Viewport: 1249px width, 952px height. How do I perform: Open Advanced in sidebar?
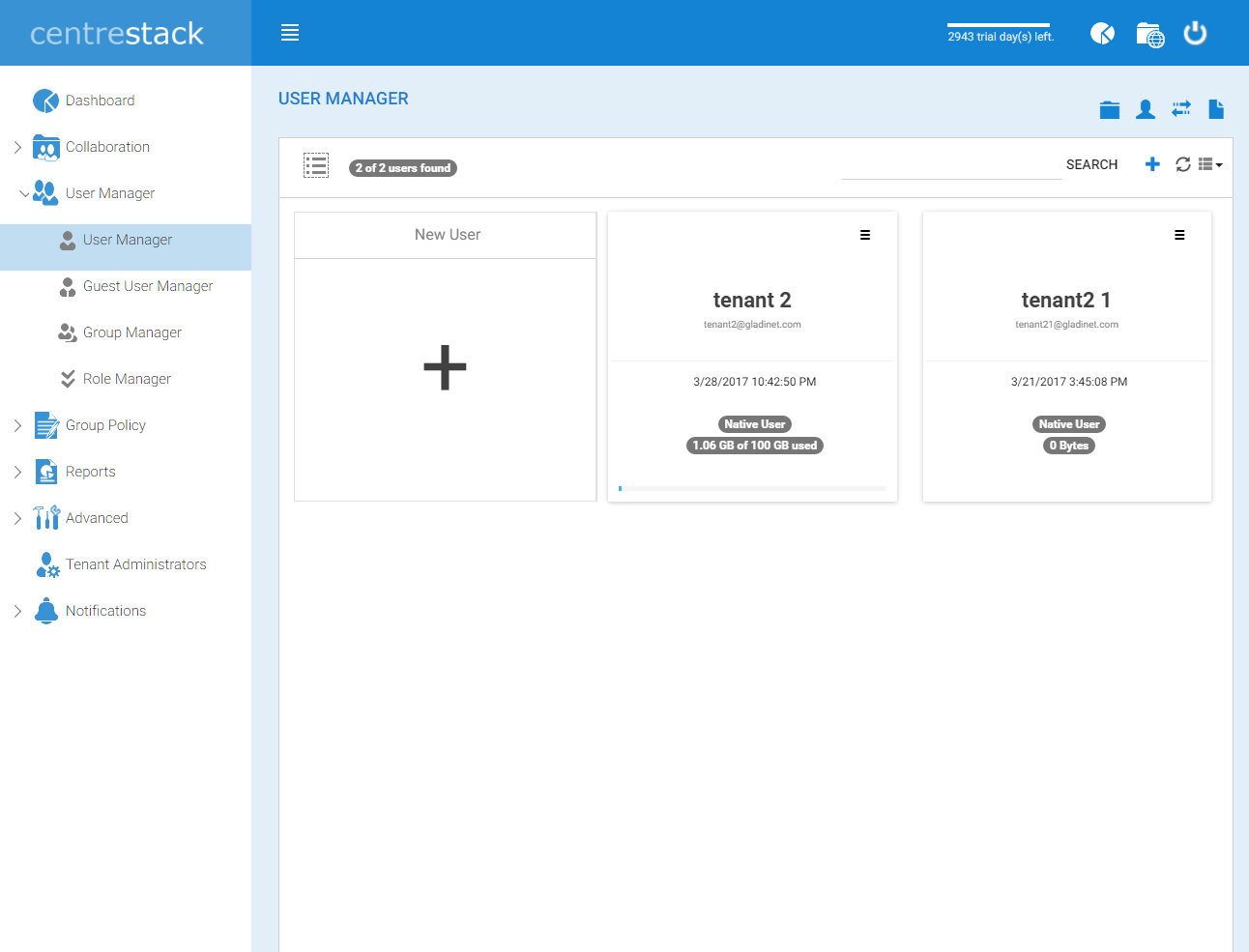point(97,518)
